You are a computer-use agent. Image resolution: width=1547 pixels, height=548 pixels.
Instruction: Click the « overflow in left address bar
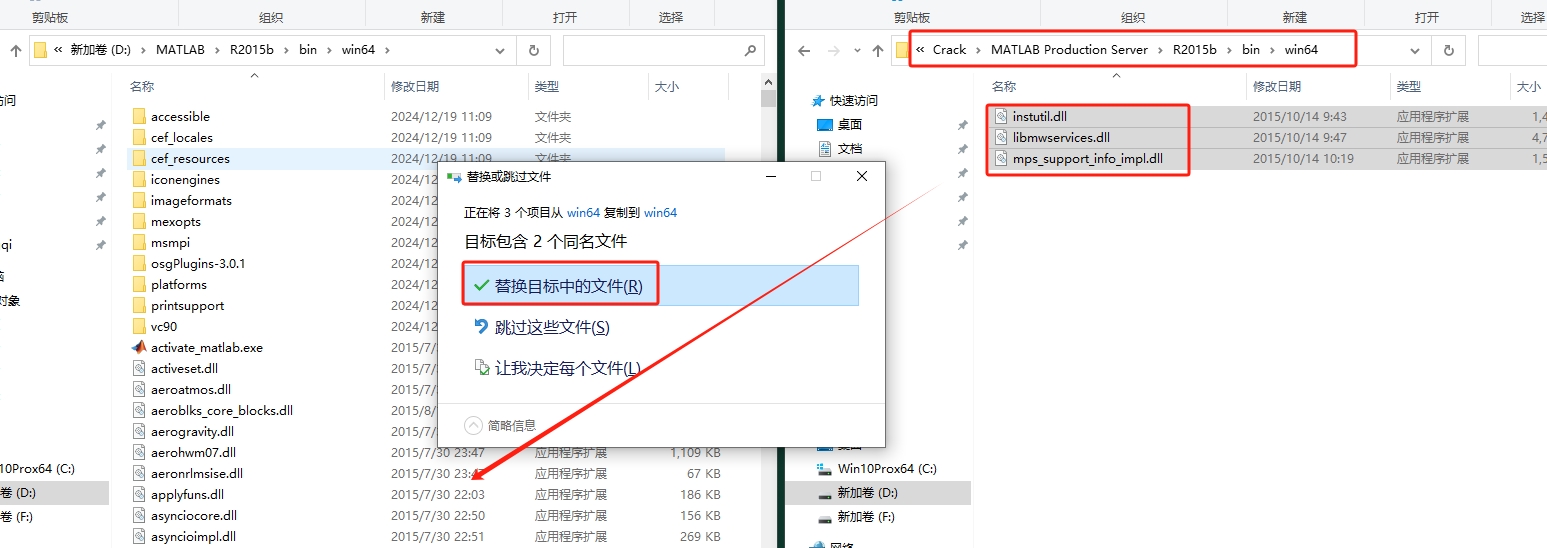pyautogui.click(x=59, y=50)
